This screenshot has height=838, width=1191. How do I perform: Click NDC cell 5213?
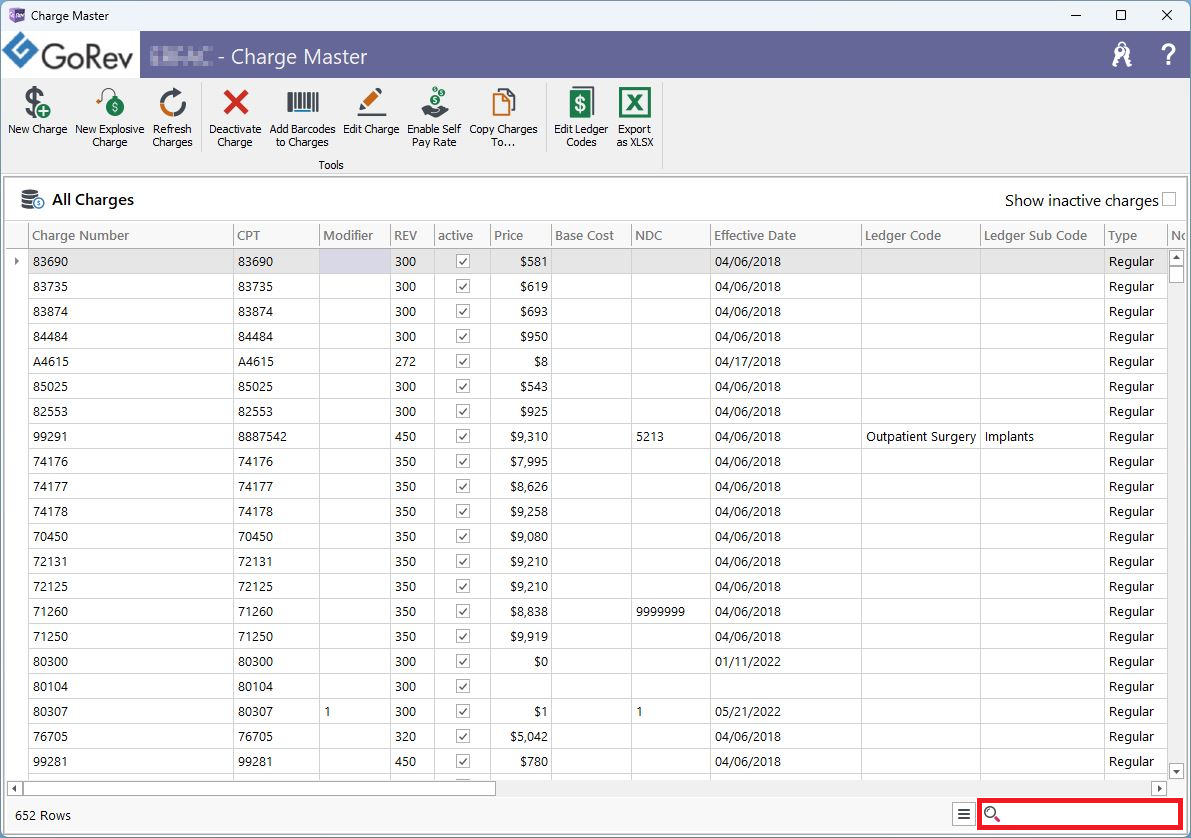671,436
